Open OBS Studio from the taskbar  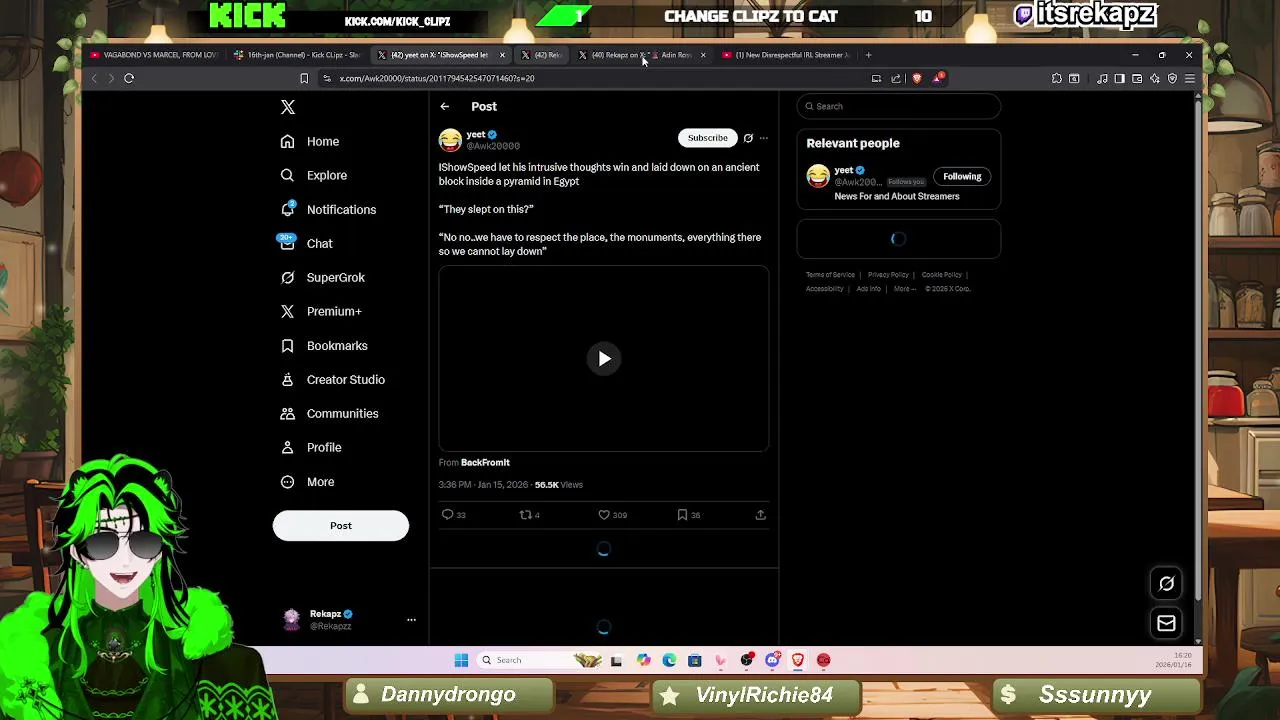(x=747, y=660)
